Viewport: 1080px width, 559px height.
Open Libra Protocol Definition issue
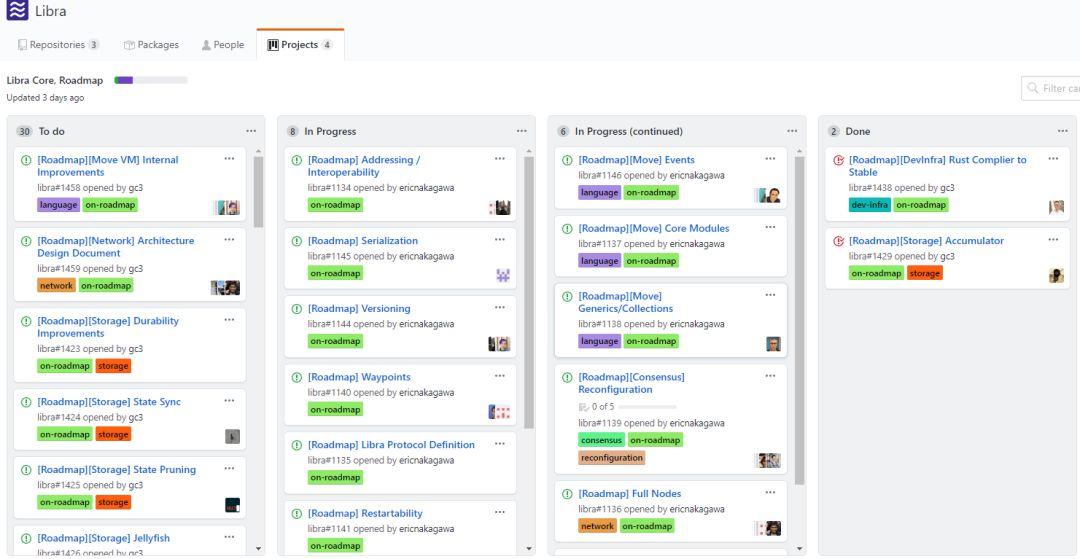tap(391, 445)
